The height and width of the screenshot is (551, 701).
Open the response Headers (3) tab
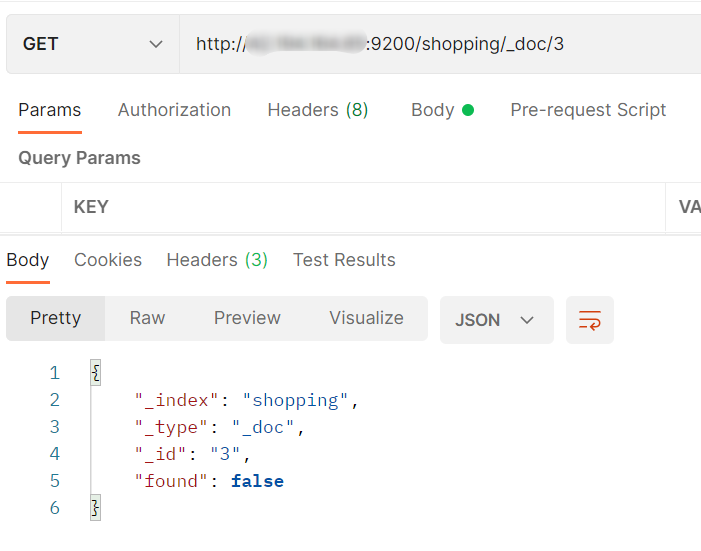[x=217, y=260]
